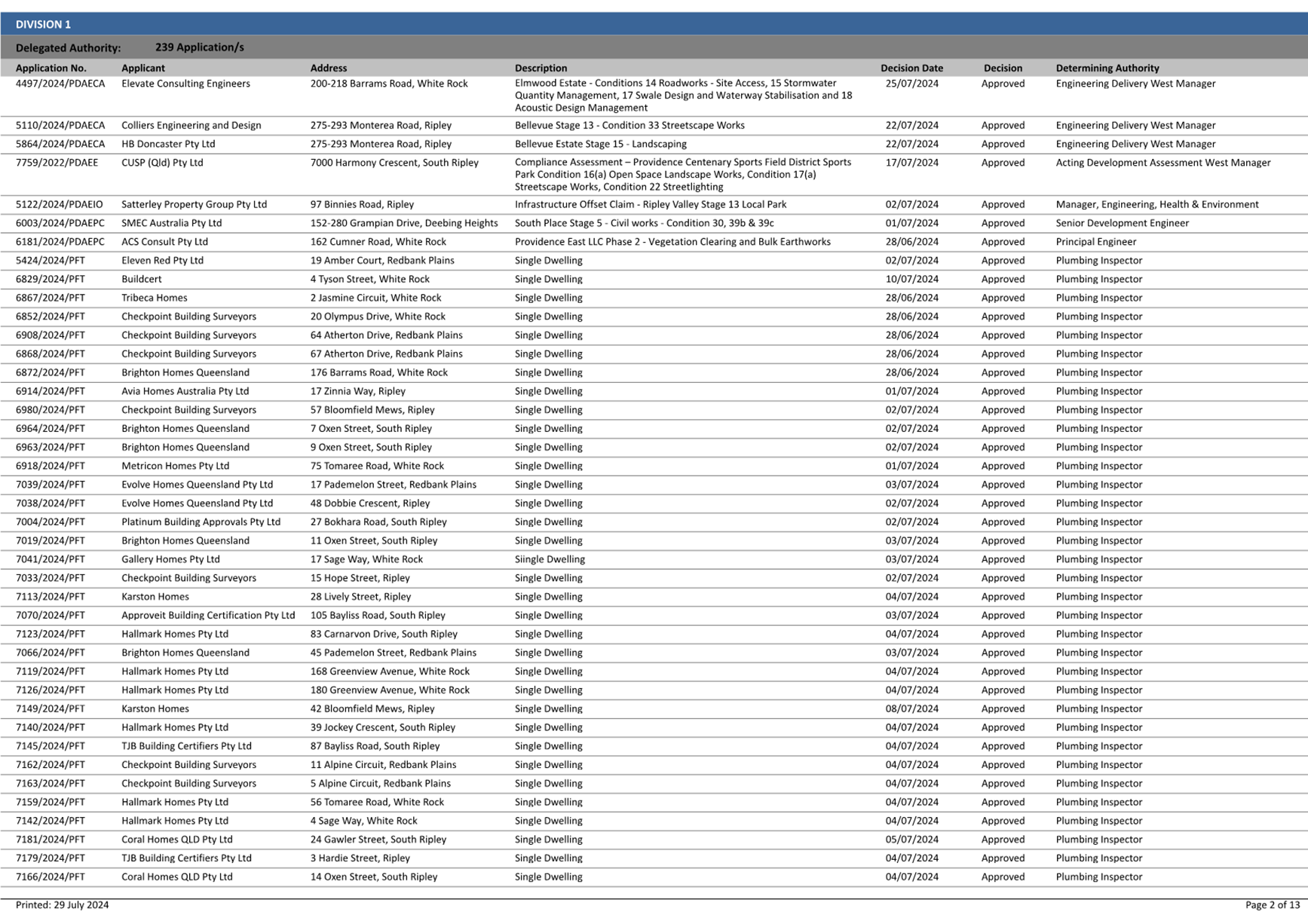Image resolution: width=1308 pixels, height=924 pixels.
Task: Select address 7000 Harmony Crescent, South Ripley
Action: (x=394, y=163)
